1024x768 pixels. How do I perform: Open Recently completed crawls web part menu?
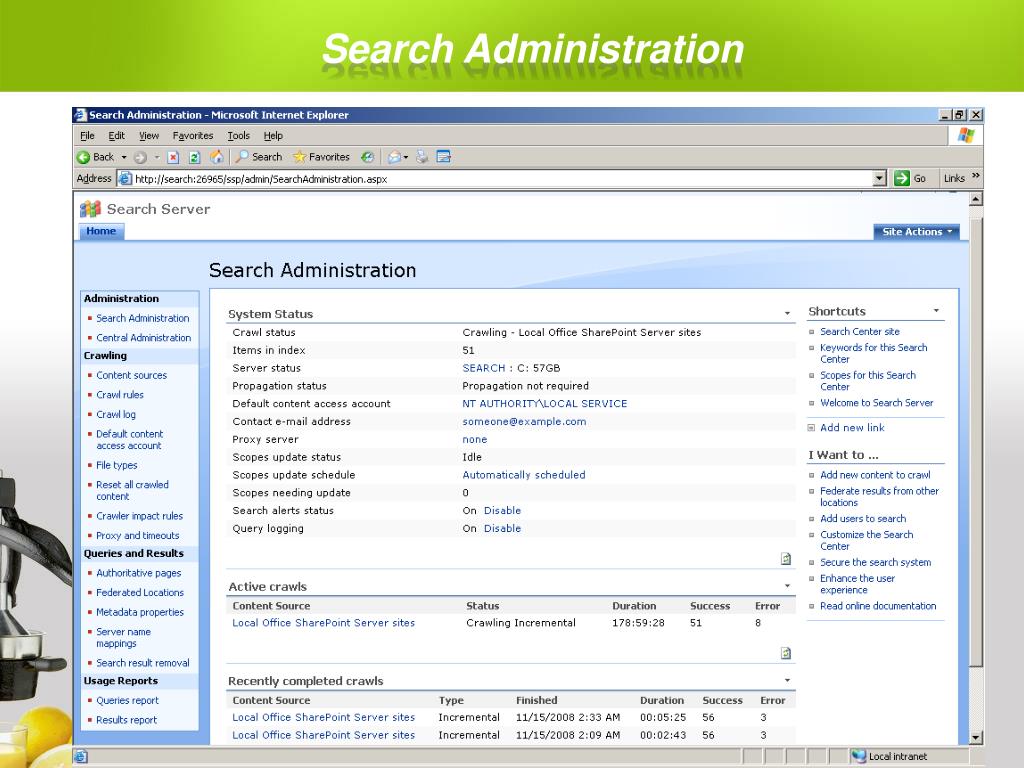[x=787, y=680]
